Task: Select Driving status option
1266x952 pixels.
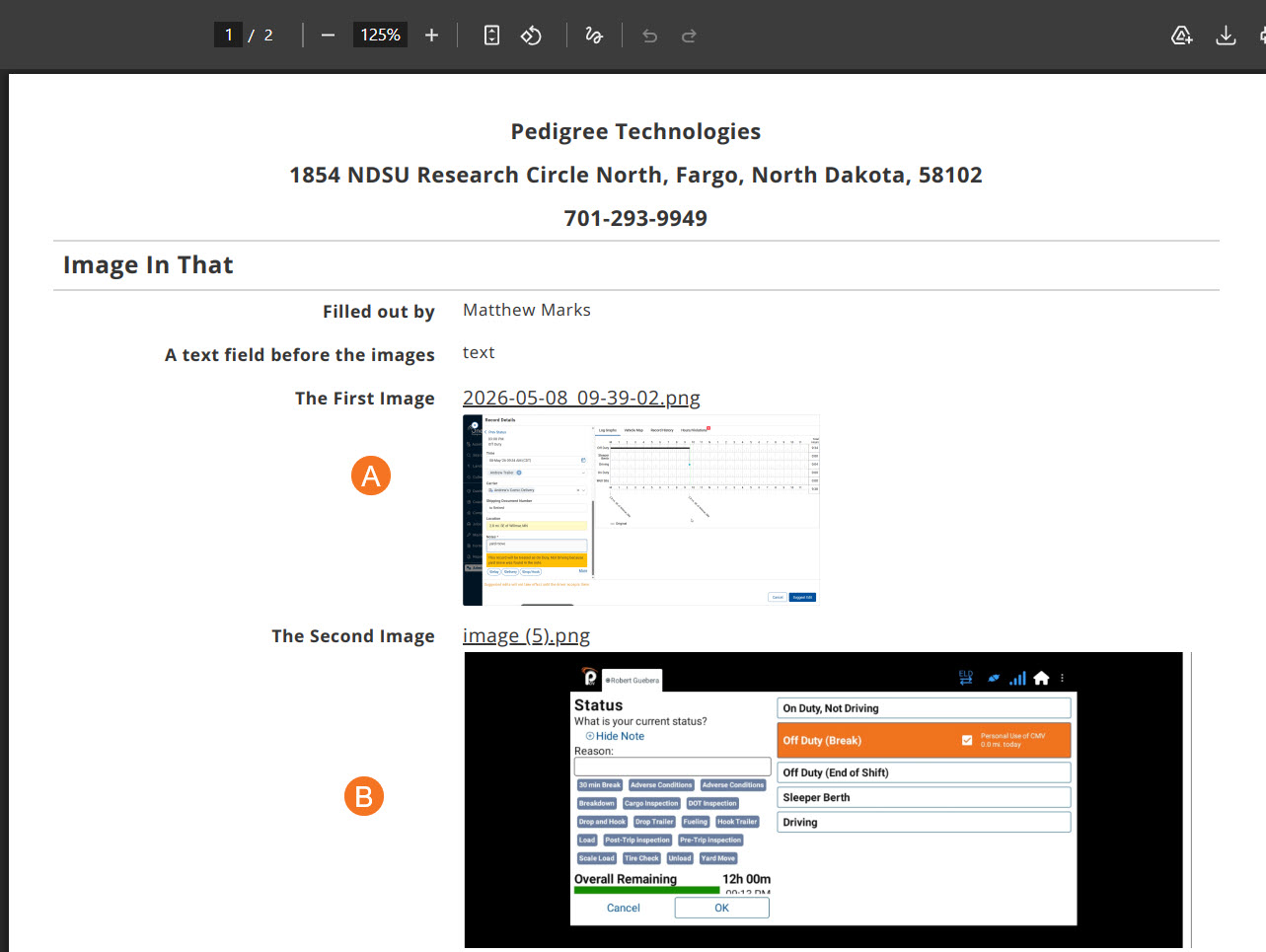Action: tap(924, 822)
